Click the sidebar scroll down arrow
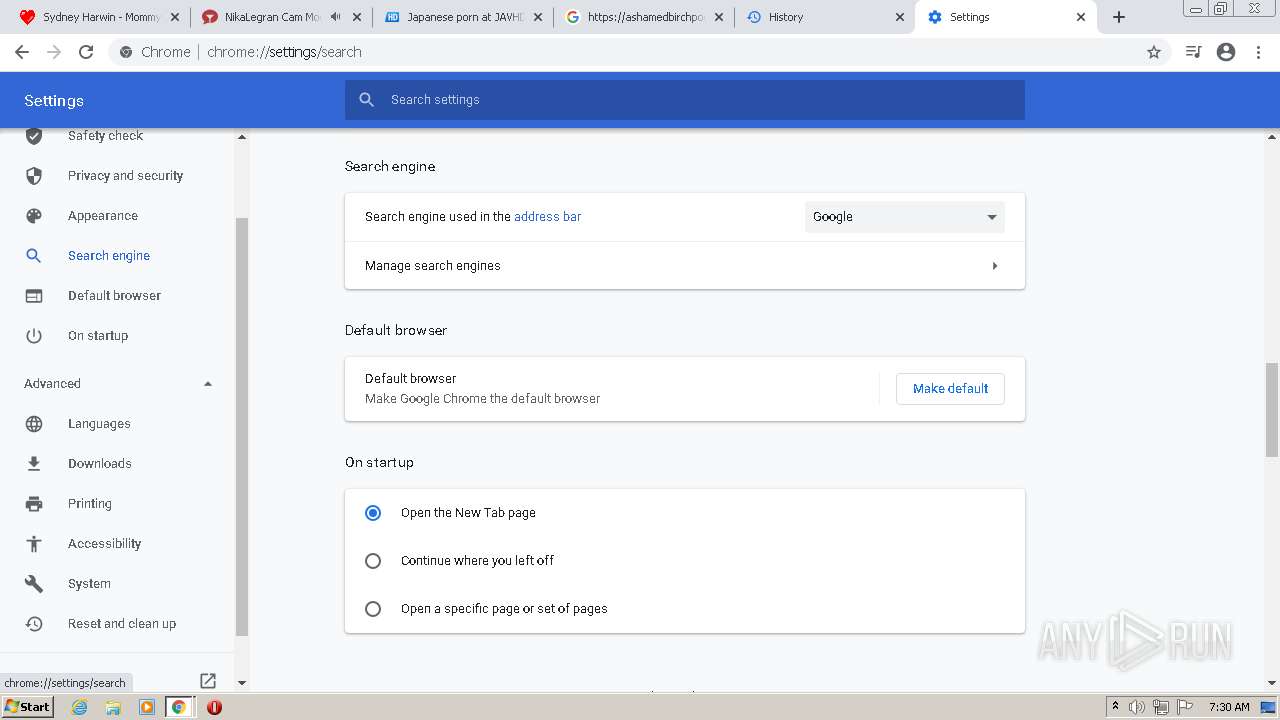The image size is (1280, 720). click(x=241, y=683)
